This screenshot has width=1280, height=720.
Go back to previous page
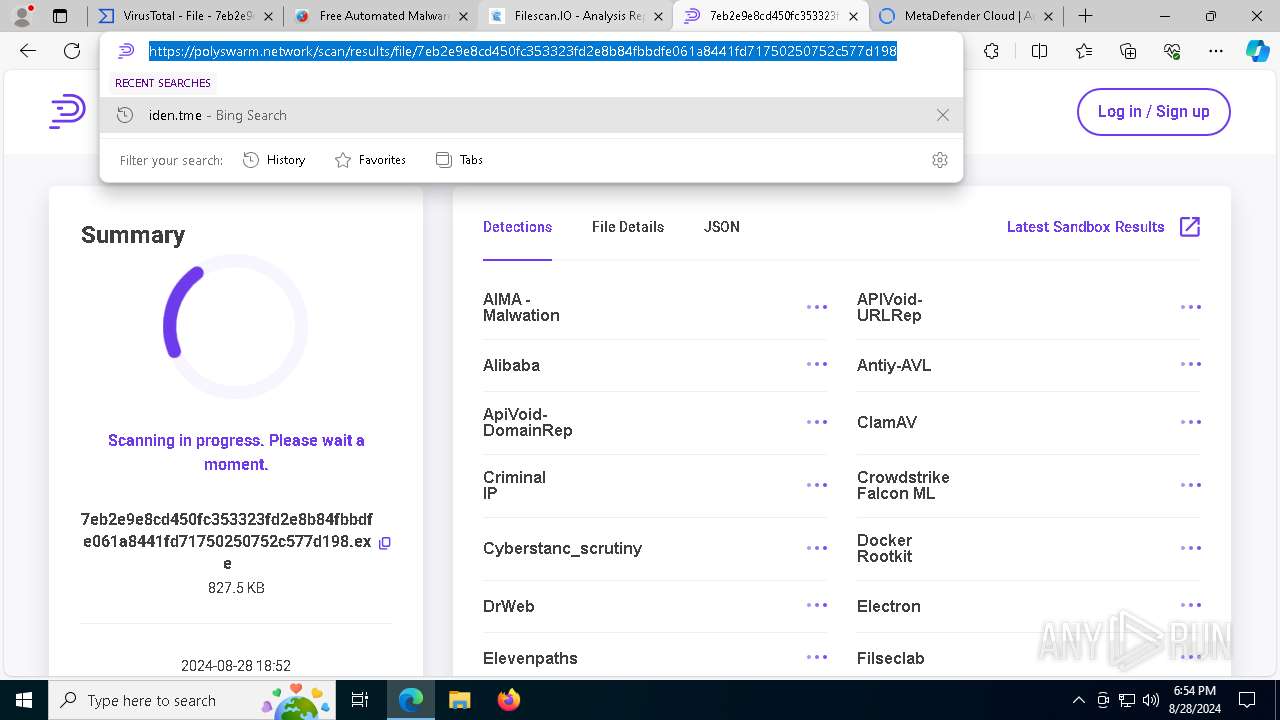[28, 52]
